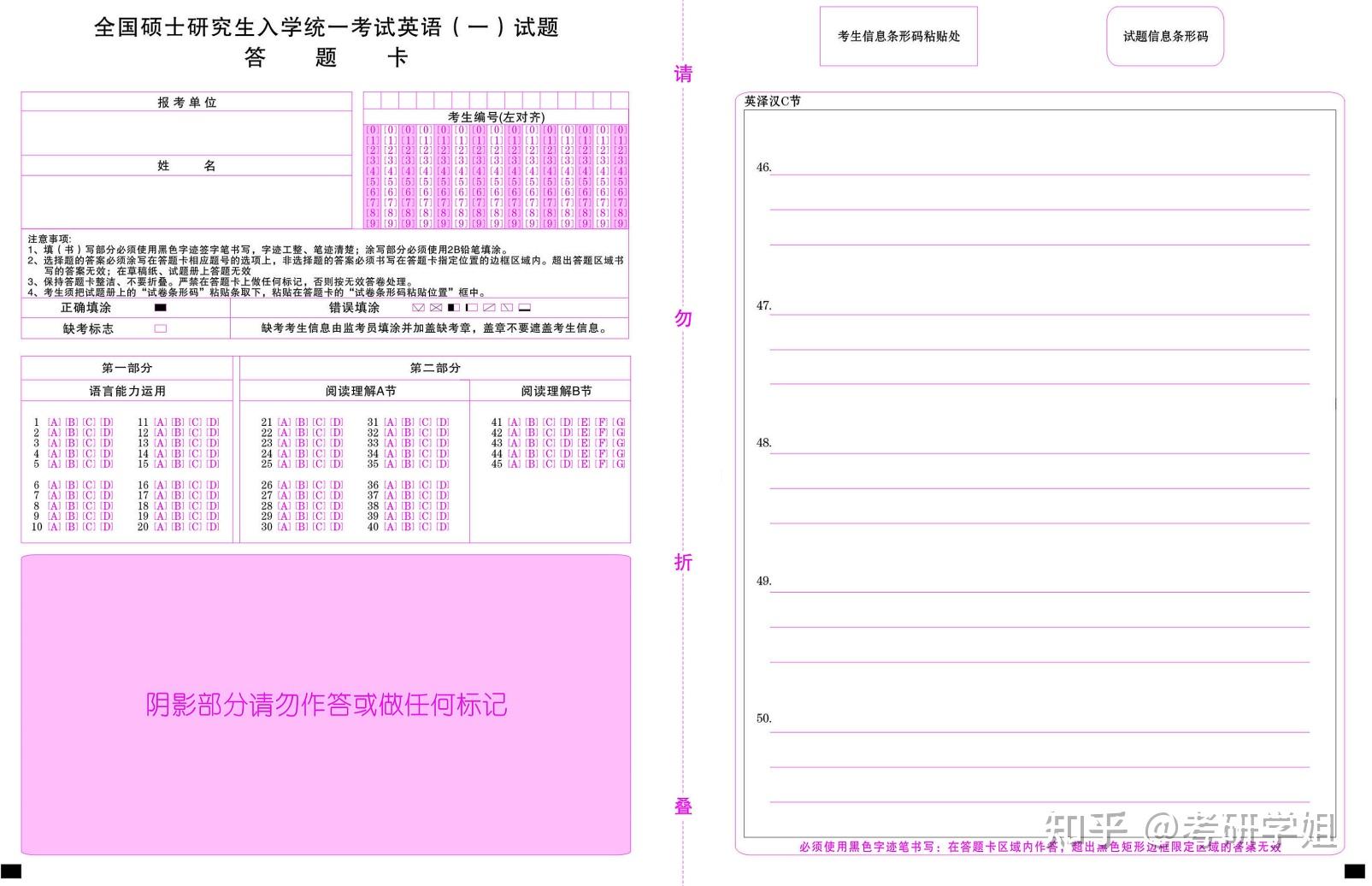Image resolution: width=1372 pixels, height=886 pixels.
Task: Mark [9] in rightmost 考生编号 column
Action: click(621, 223)
